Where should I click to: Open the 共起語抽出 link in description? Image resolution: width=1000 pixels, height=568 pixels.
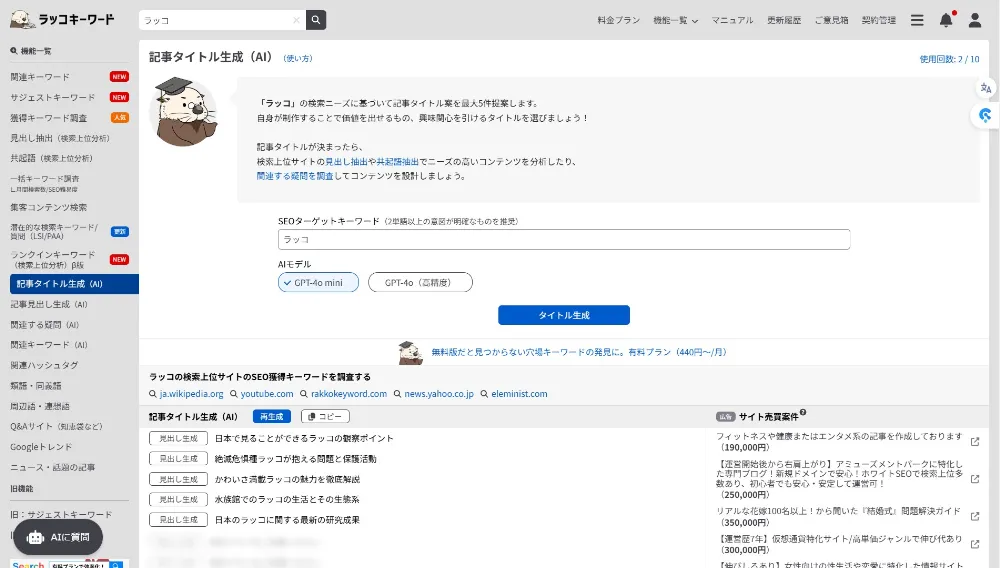click(x=397, y=162)
